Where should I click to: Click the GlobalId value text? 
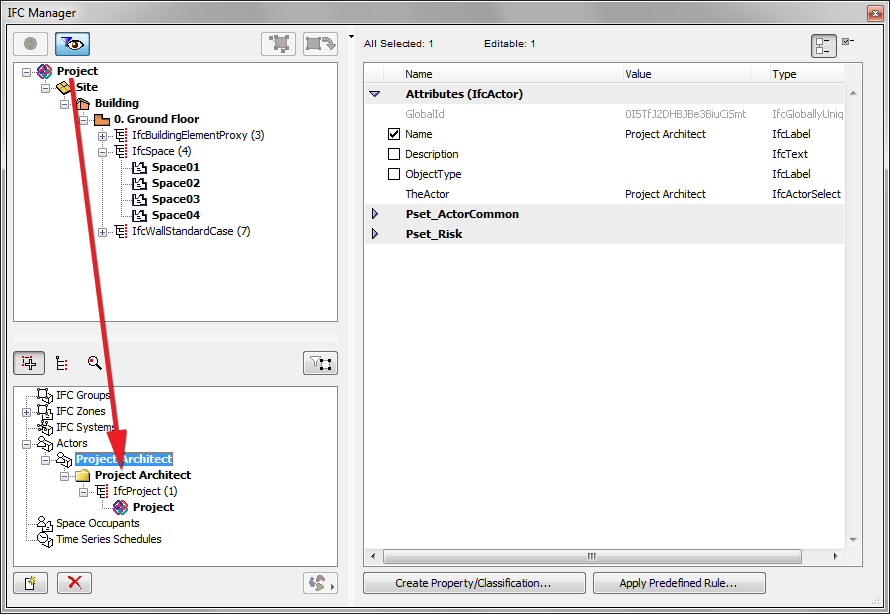(x=686, y=114)
